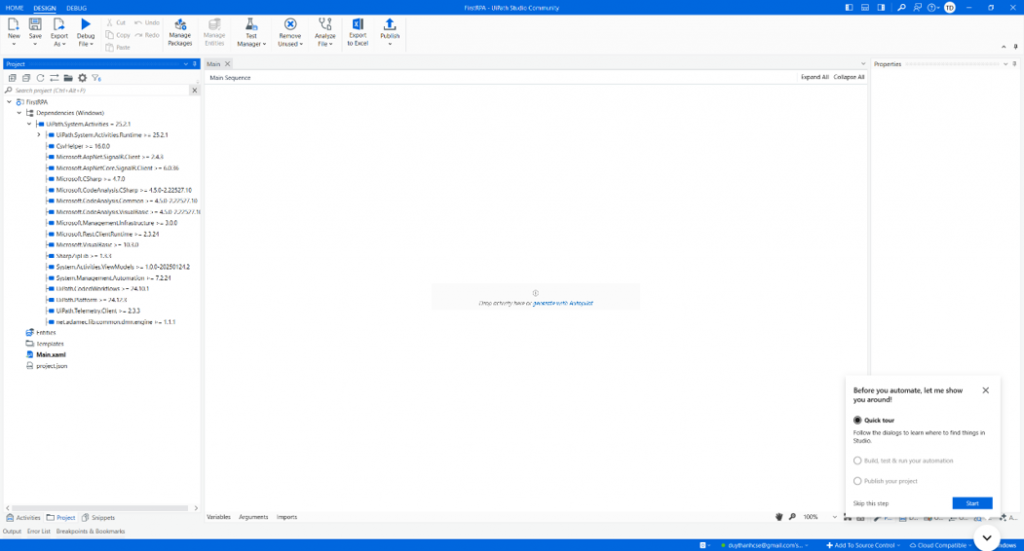Open the Help dropdown in title bar
The image size is (1024, 551).
pos(933,8)
